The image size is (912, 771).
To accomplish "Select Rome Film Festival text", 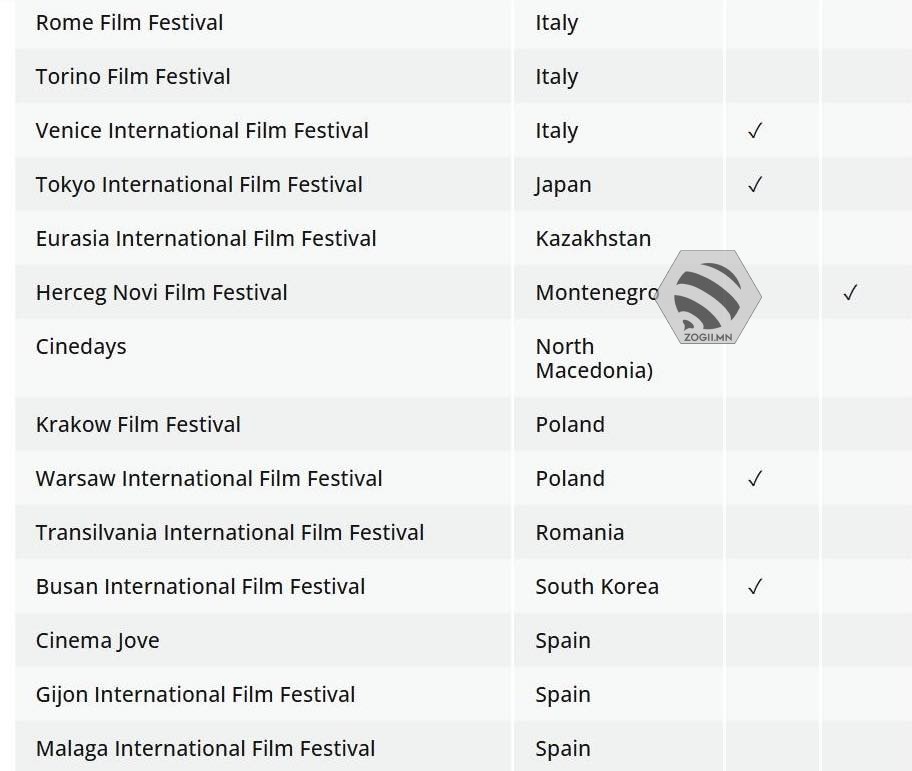I will point(130,23).
